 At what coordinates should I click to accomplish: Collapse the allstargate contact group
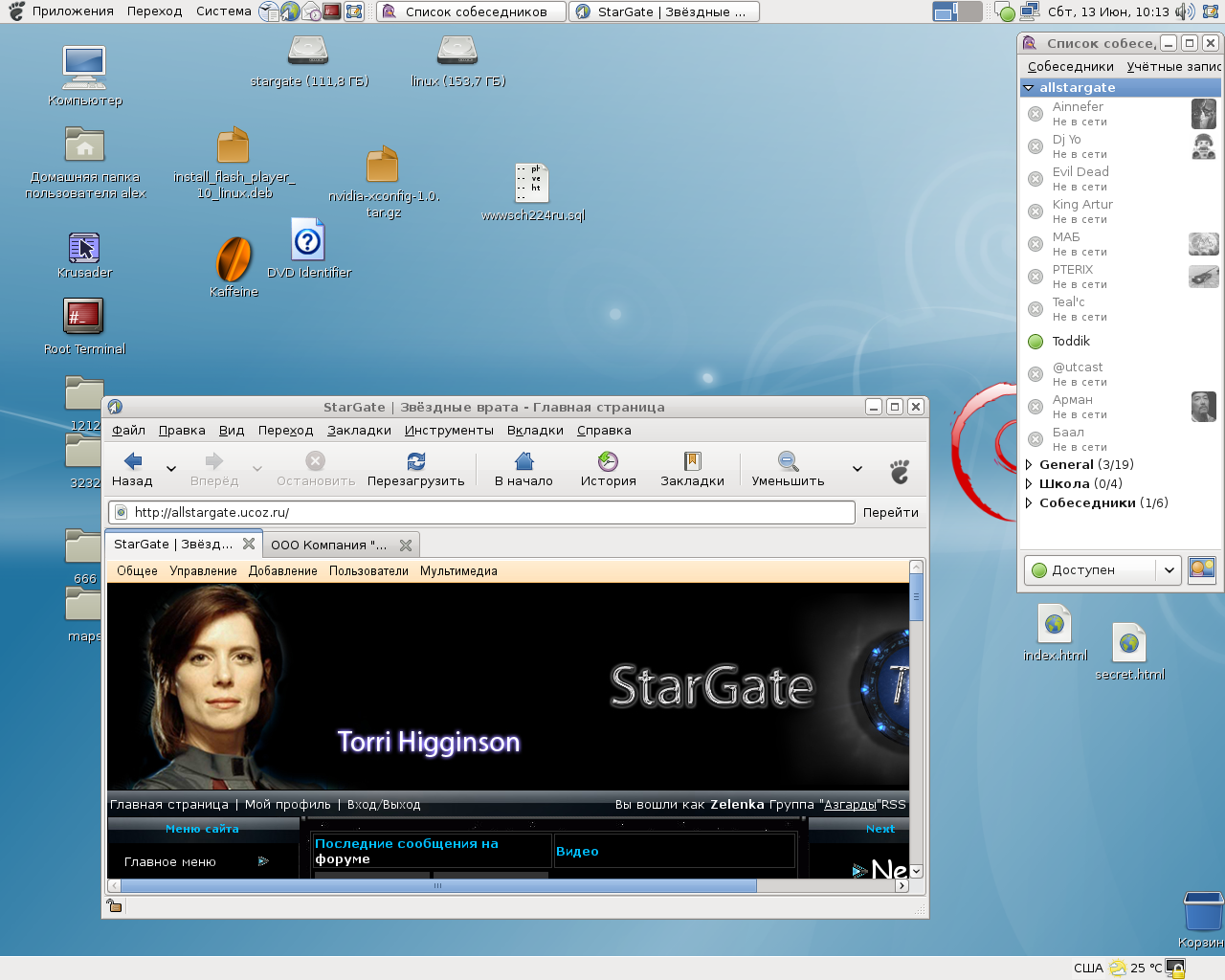point(1029,88)
